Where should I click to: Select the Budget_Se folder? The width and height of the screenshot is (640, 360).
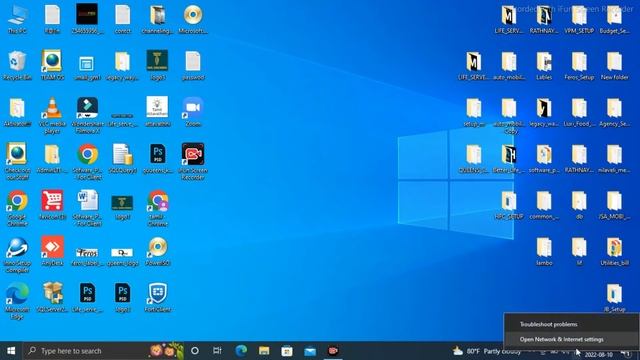click(614, 19)
